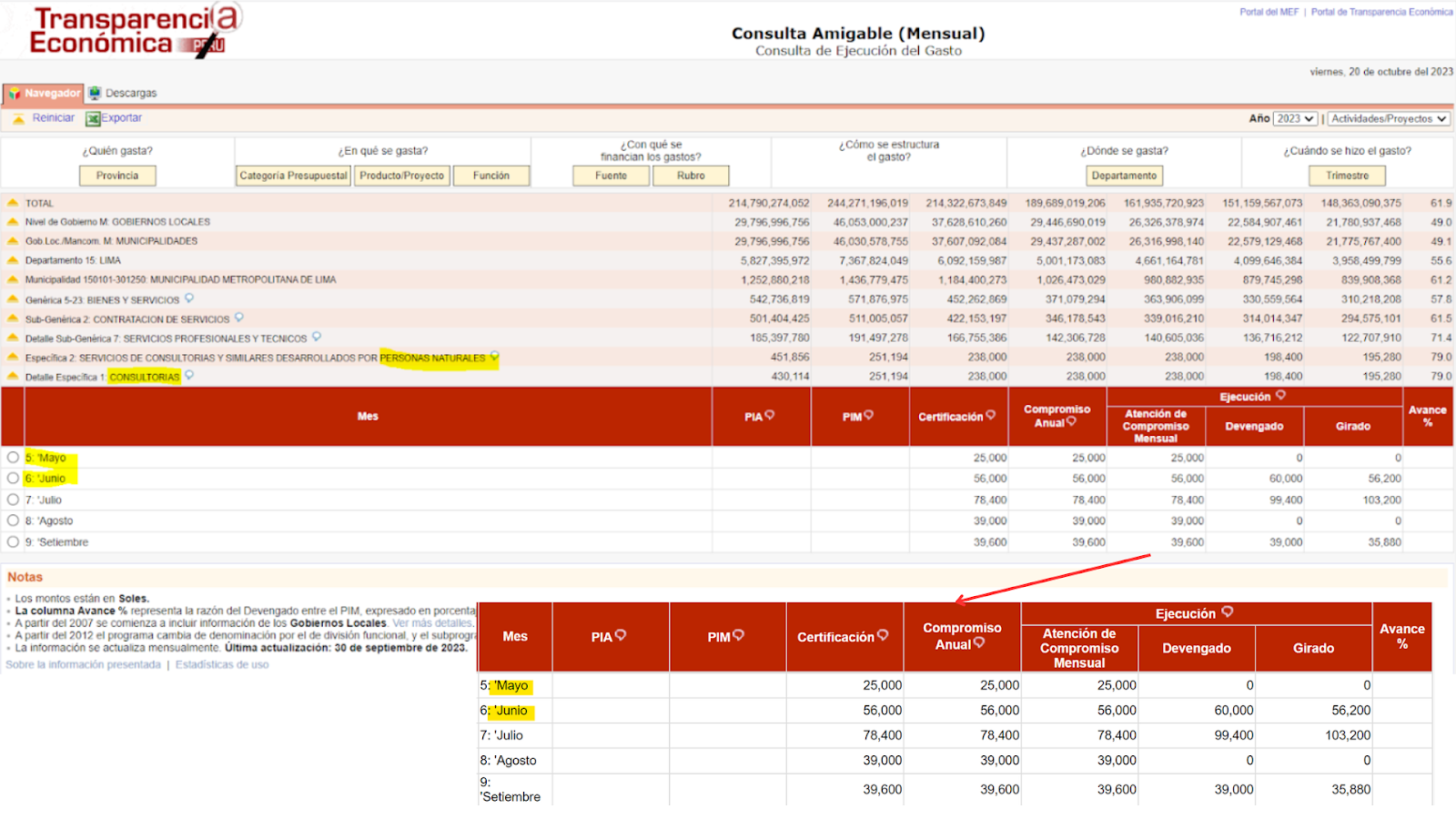Click up arrow beside Detalle Sub-Genérica 7 row

coord(13,338)
